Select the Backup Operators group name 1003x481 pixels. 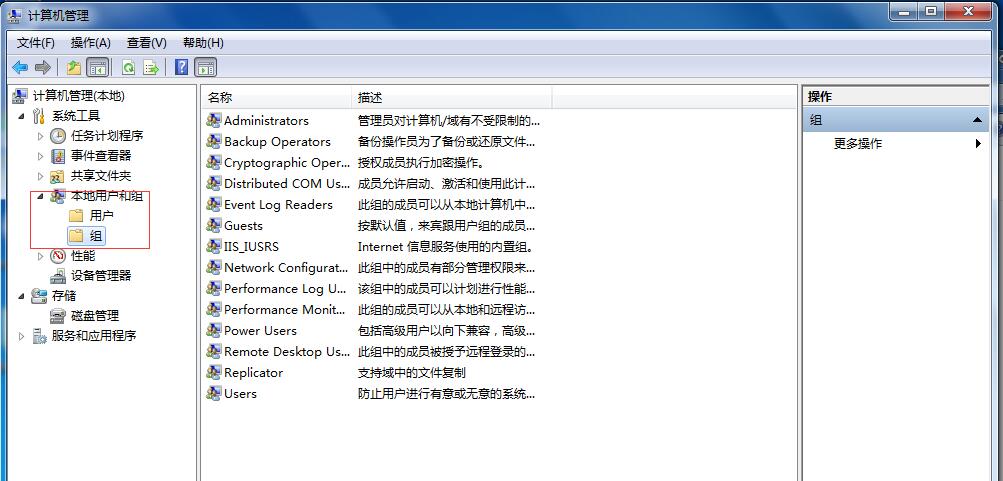coord(277,141)
